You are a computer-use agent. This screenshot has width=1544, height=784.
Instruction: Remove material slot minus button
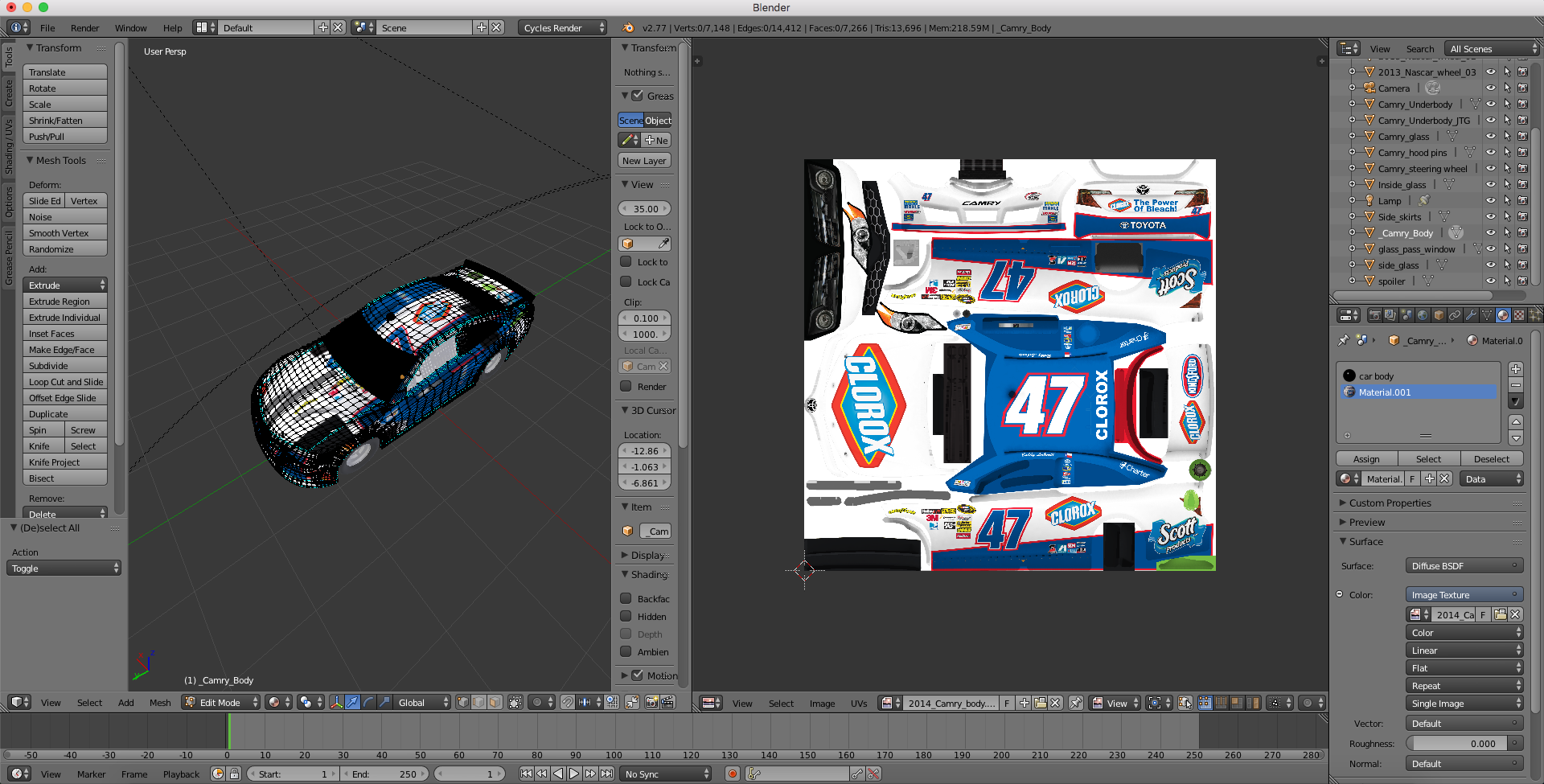1516,385
